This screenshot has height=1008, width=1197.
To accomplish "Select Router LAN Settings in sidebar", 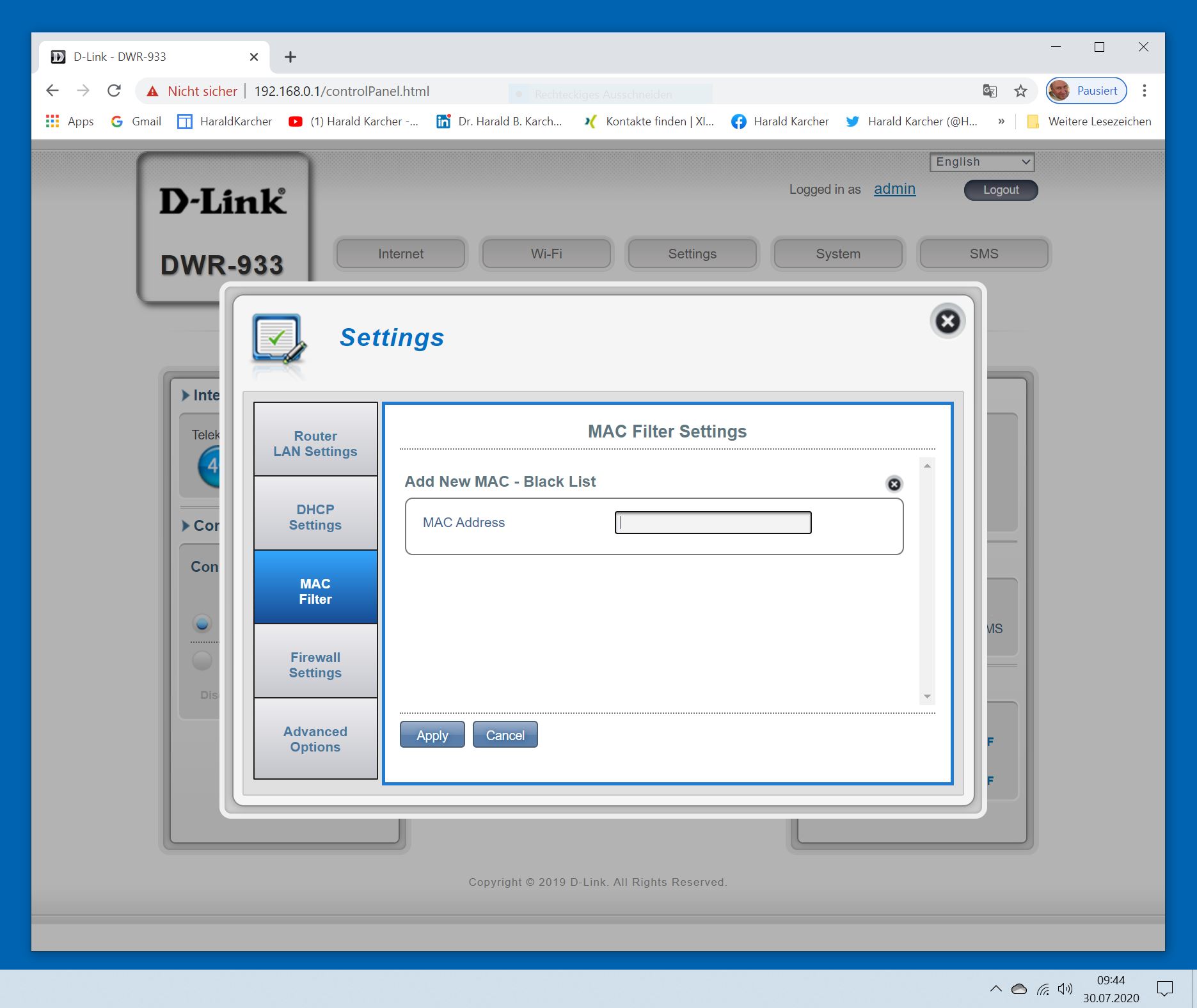I will 315,439.
